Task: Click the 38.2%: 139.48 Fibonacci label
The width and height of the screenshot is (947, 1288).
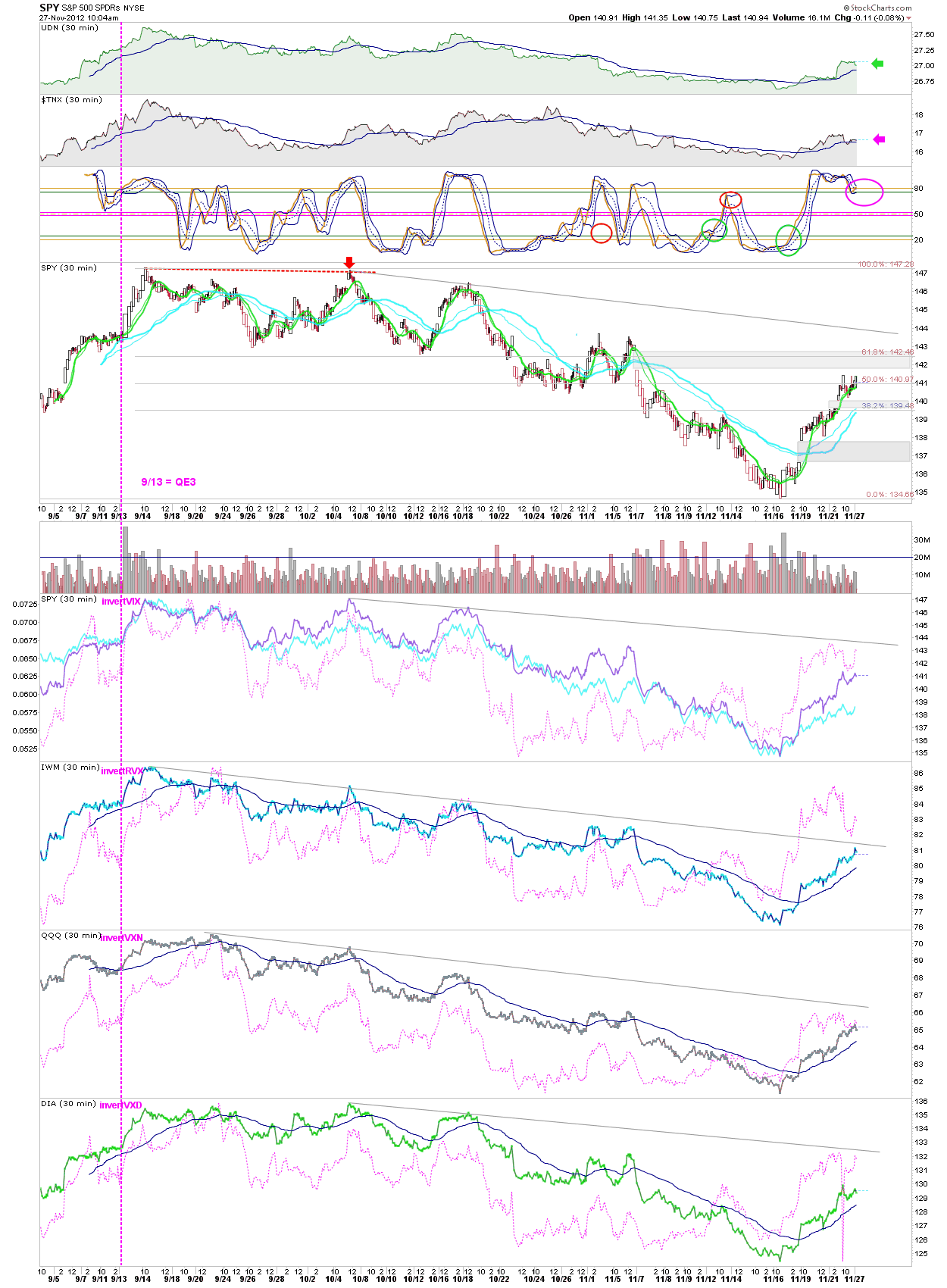Action: 887,406
